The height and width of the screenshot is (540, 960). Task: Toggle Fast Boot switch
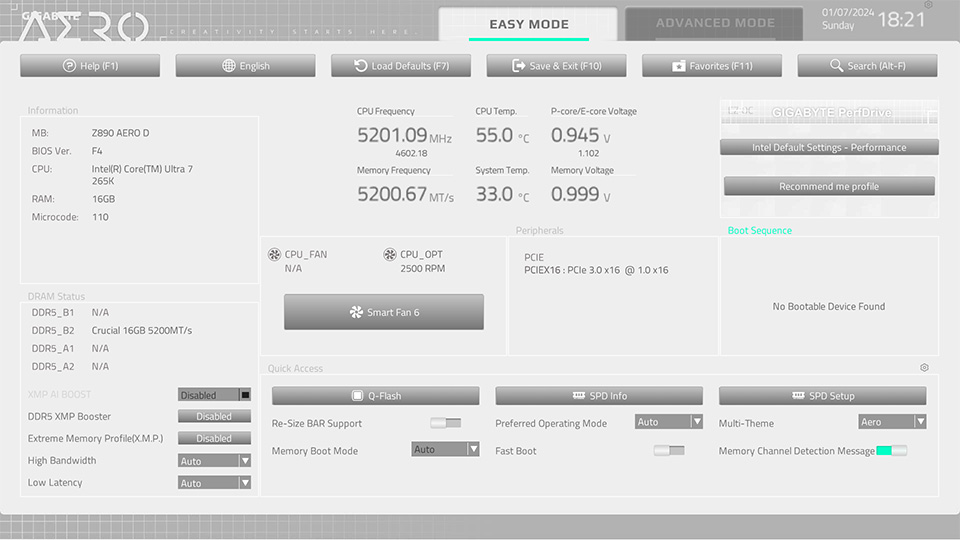click(669, 451)
